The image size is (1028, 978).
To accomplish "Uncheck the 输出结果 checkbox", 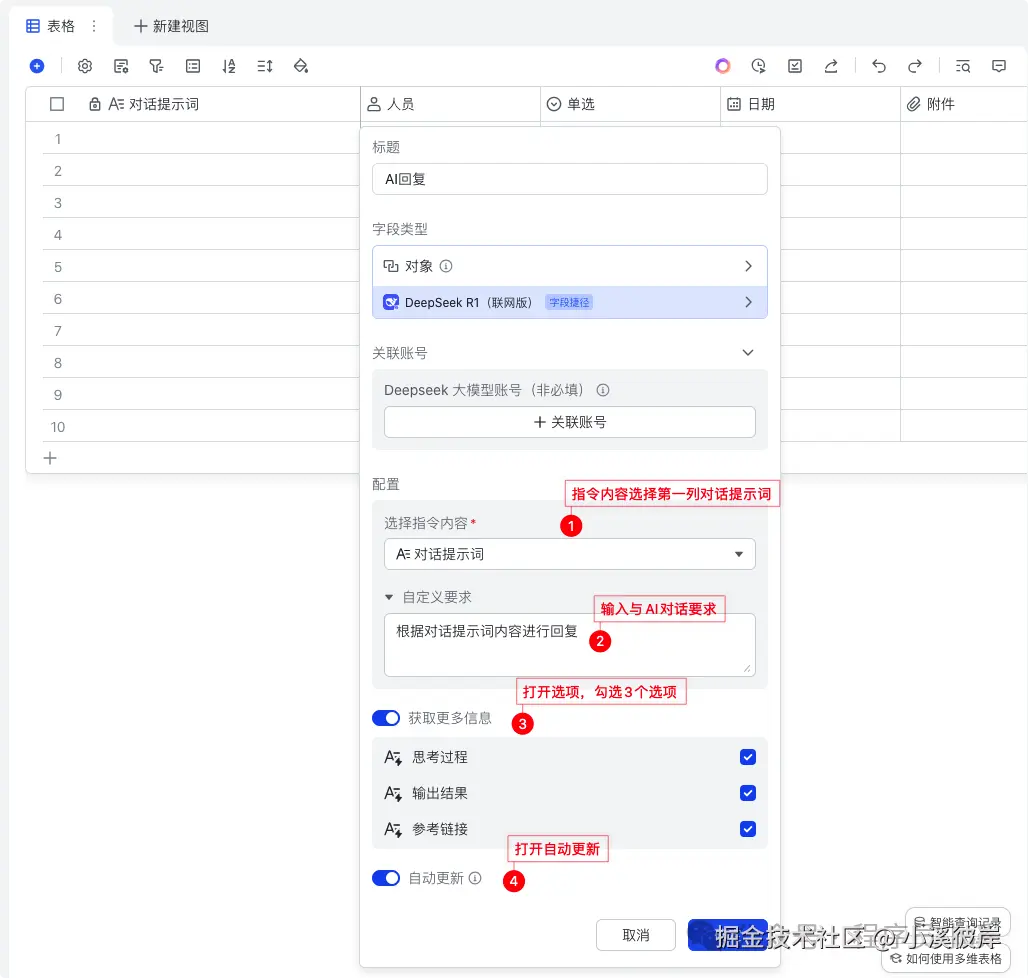I will [747, 793].
